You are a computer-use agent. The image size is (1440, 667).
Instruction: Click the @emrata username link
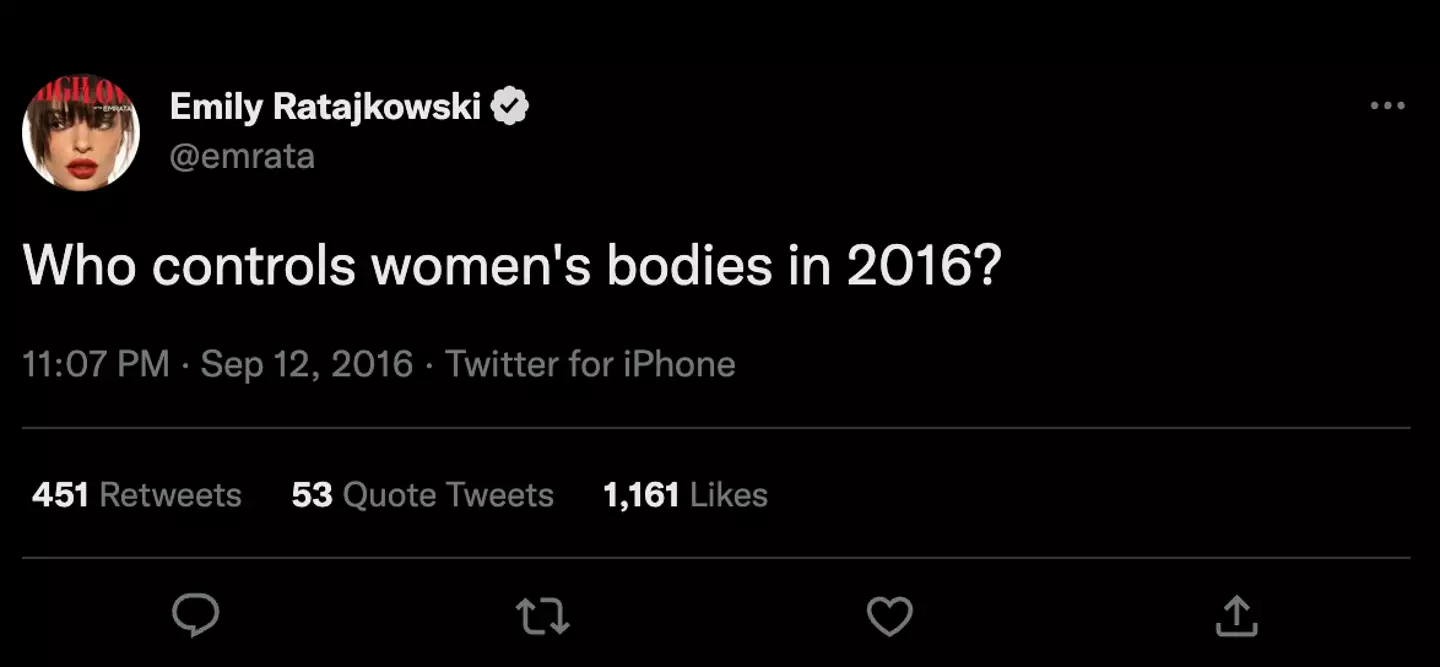click(x=243, y=155)
